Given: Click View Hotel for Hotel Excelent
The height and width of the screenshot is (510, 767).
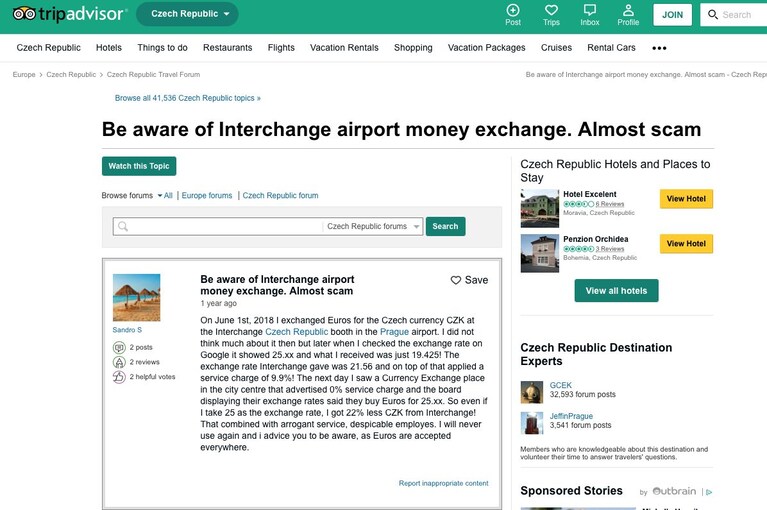Looking at the screenshot, I should tap(686, 199).
